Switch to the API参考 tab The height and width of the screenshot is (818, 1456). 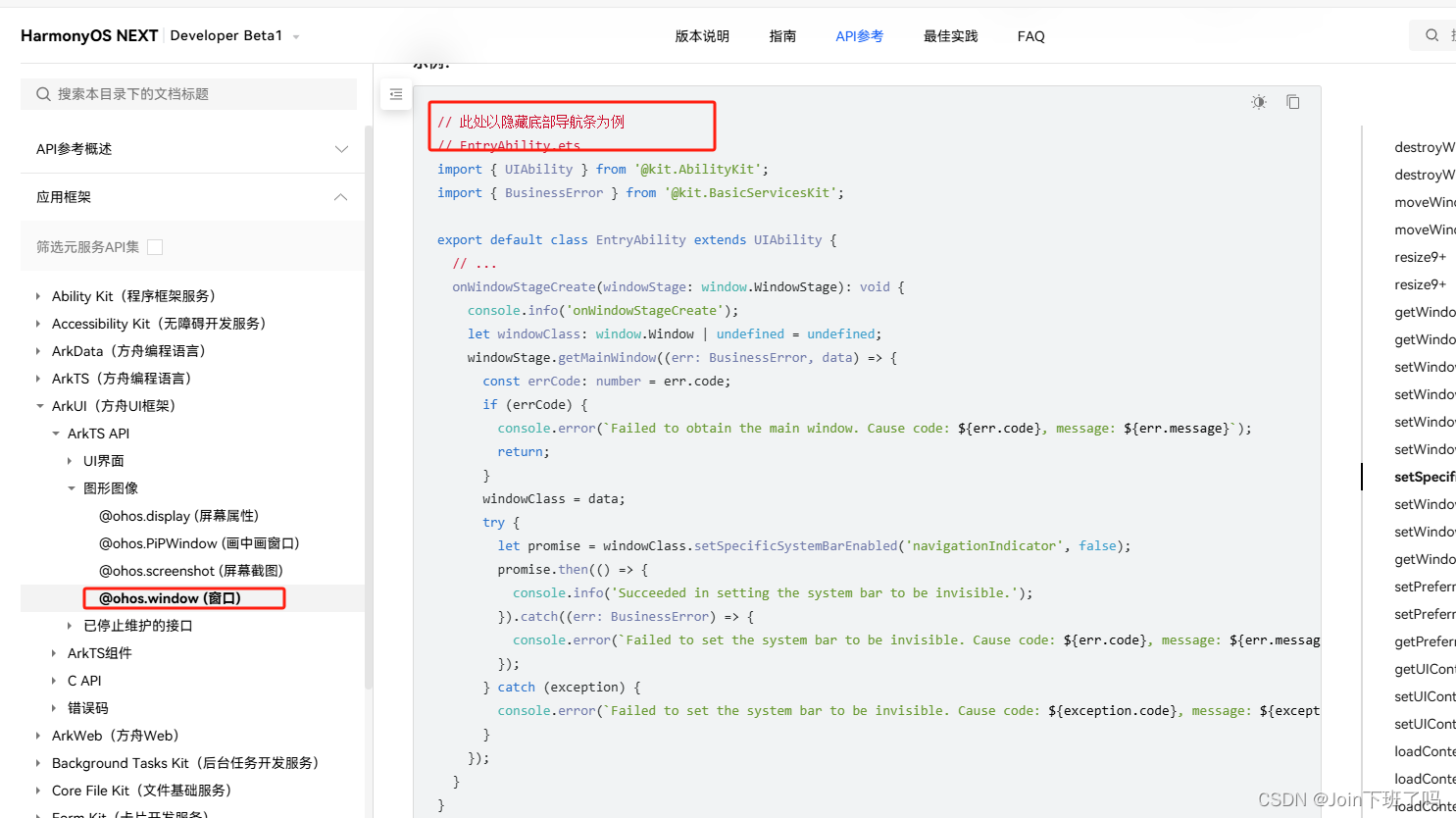click(x=860, y=36)
